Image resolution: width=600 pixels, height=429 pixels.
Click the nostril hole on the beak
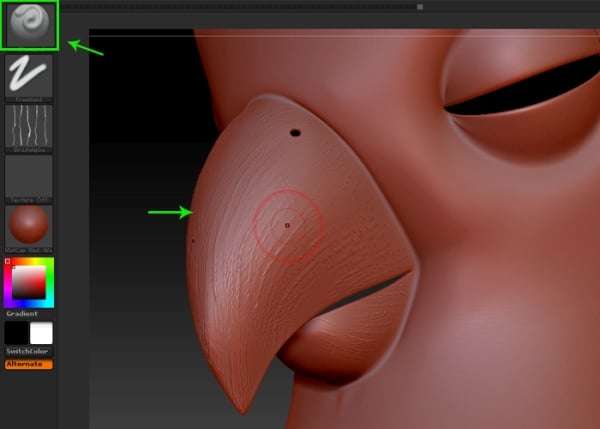tap(295, 133)
